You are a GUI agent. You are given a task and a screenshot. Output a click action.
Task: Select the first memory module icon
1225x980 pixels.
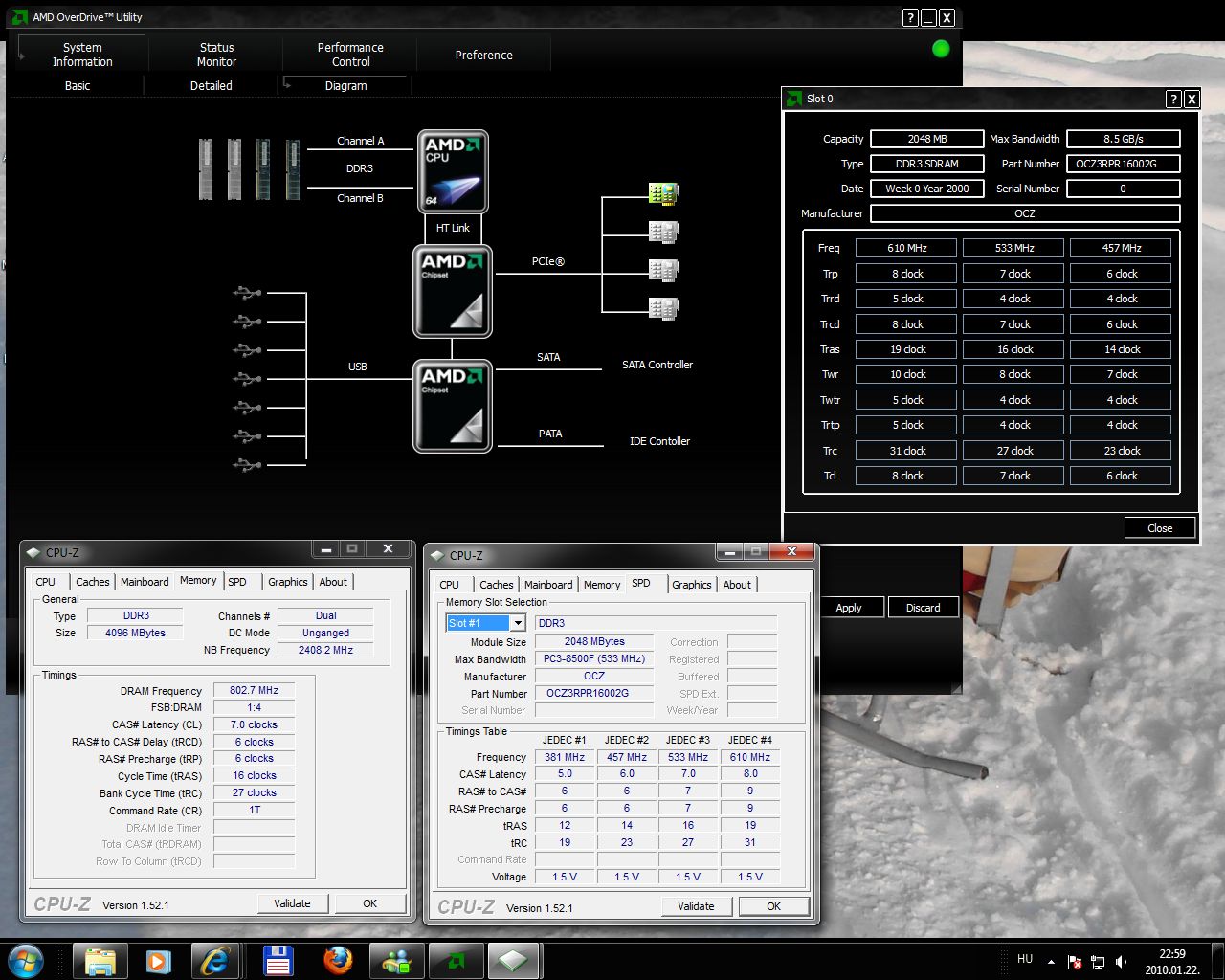206,169
